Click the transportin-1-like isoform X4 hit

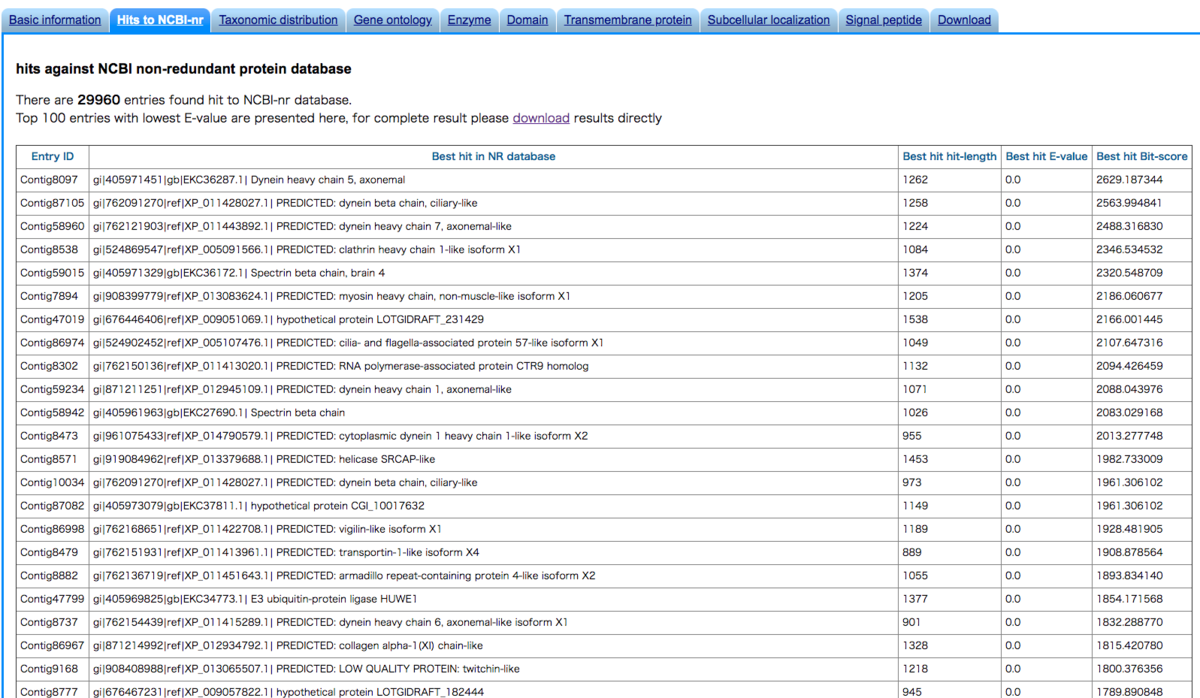(286, 552)
